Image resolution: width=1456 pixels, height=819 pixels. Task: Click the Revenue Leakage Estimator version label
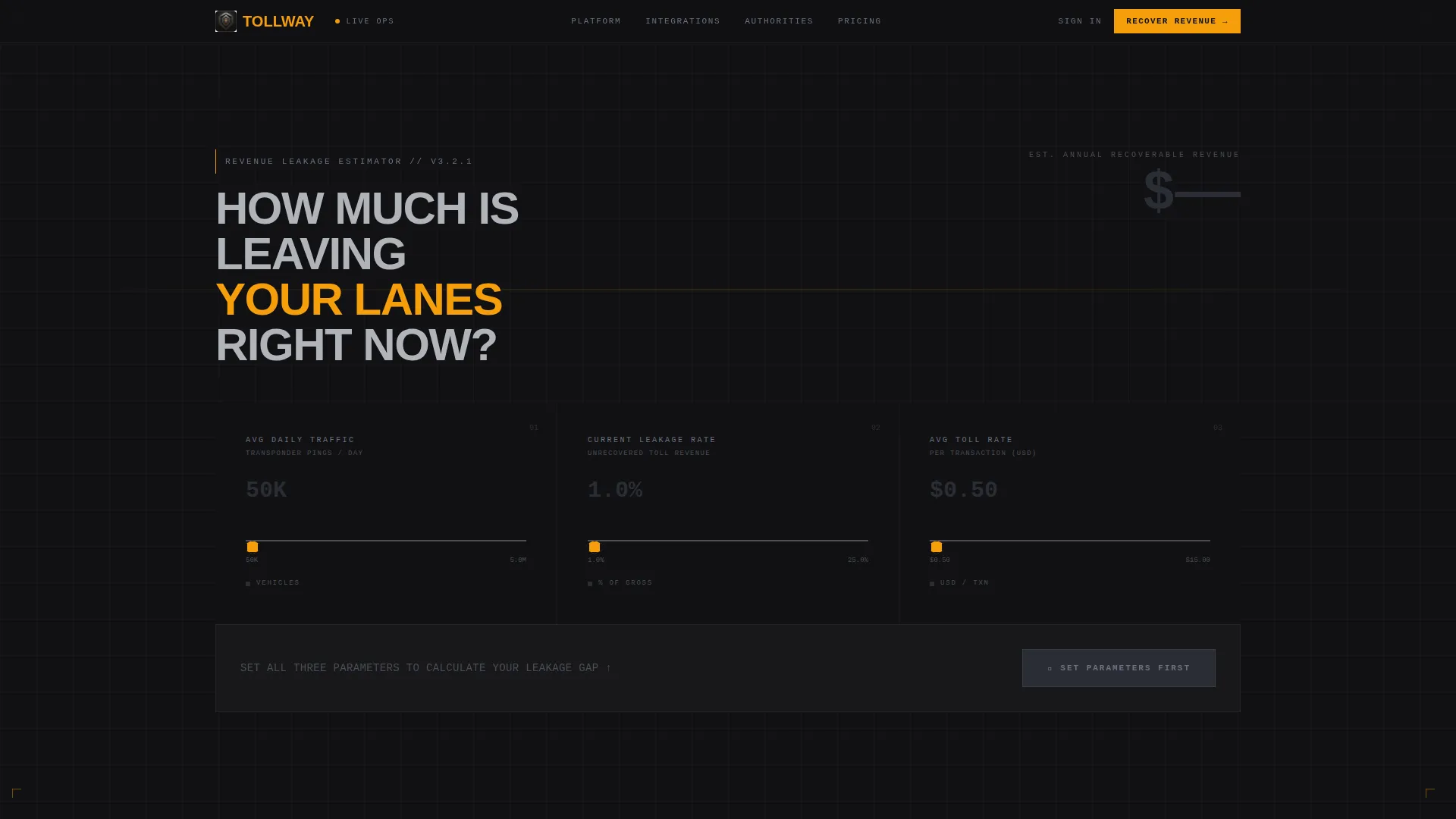[x=349, y=162]
